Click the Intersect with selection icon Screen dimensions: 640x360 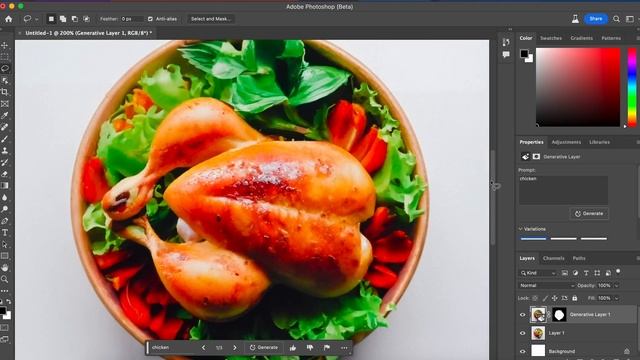point(87,19)
